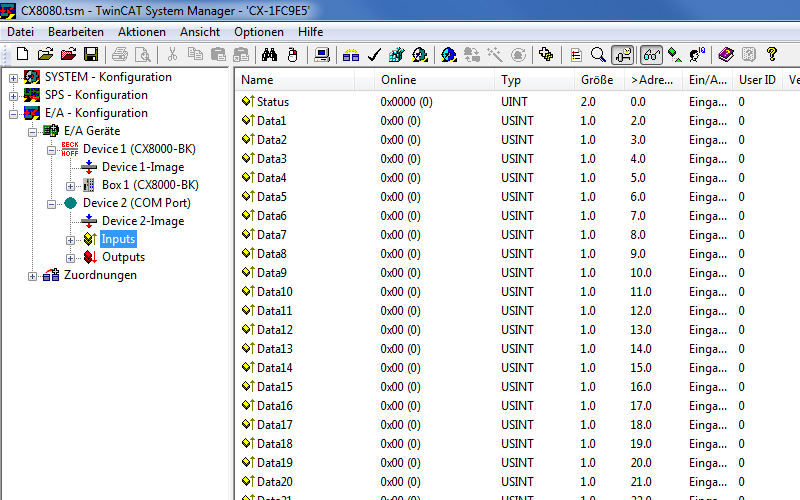This screenshot has width=800, height=500.
Task: Open an existing configuration file
Action: [x=45, y=54]
